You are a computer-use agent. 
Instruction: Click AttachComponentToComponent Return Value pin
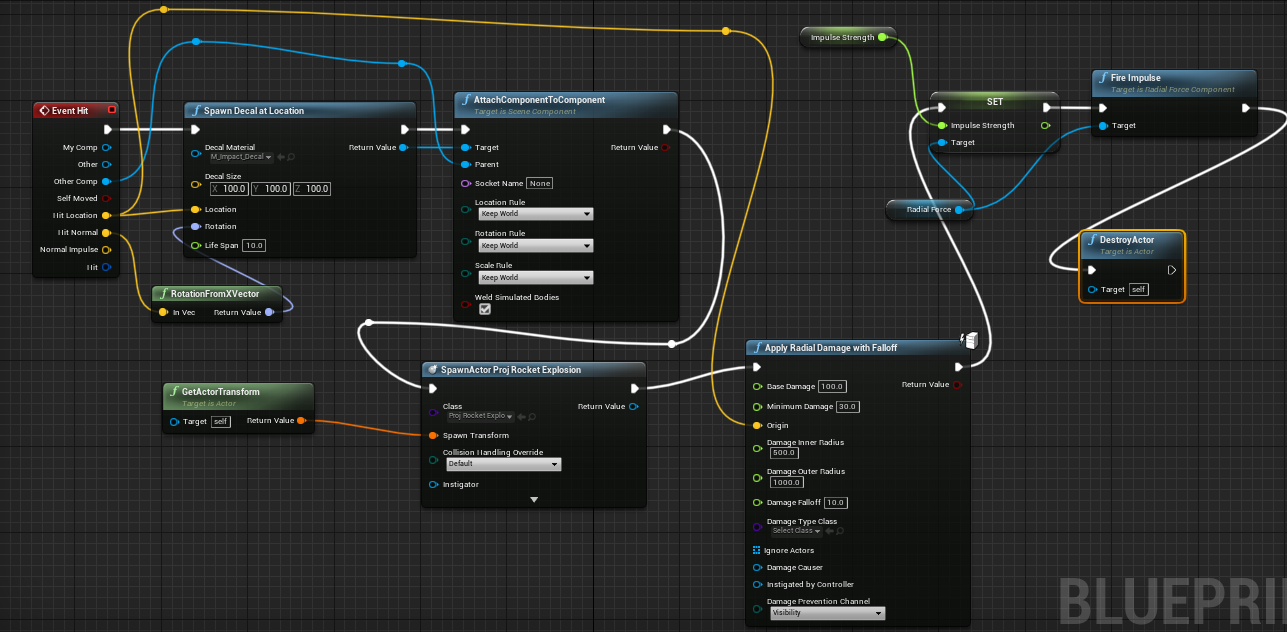tap(666, 147)
